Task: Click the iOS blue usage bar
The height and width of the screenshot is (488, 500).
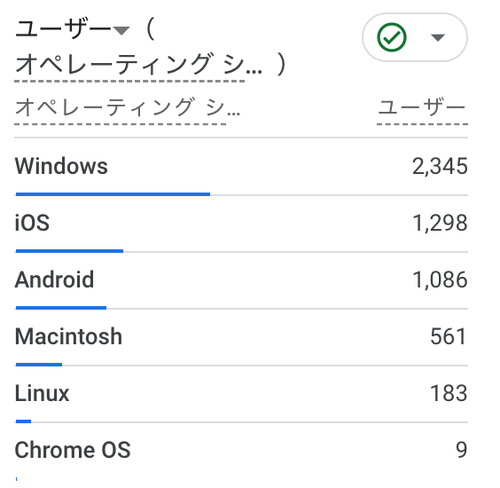Action: [69, 251]
